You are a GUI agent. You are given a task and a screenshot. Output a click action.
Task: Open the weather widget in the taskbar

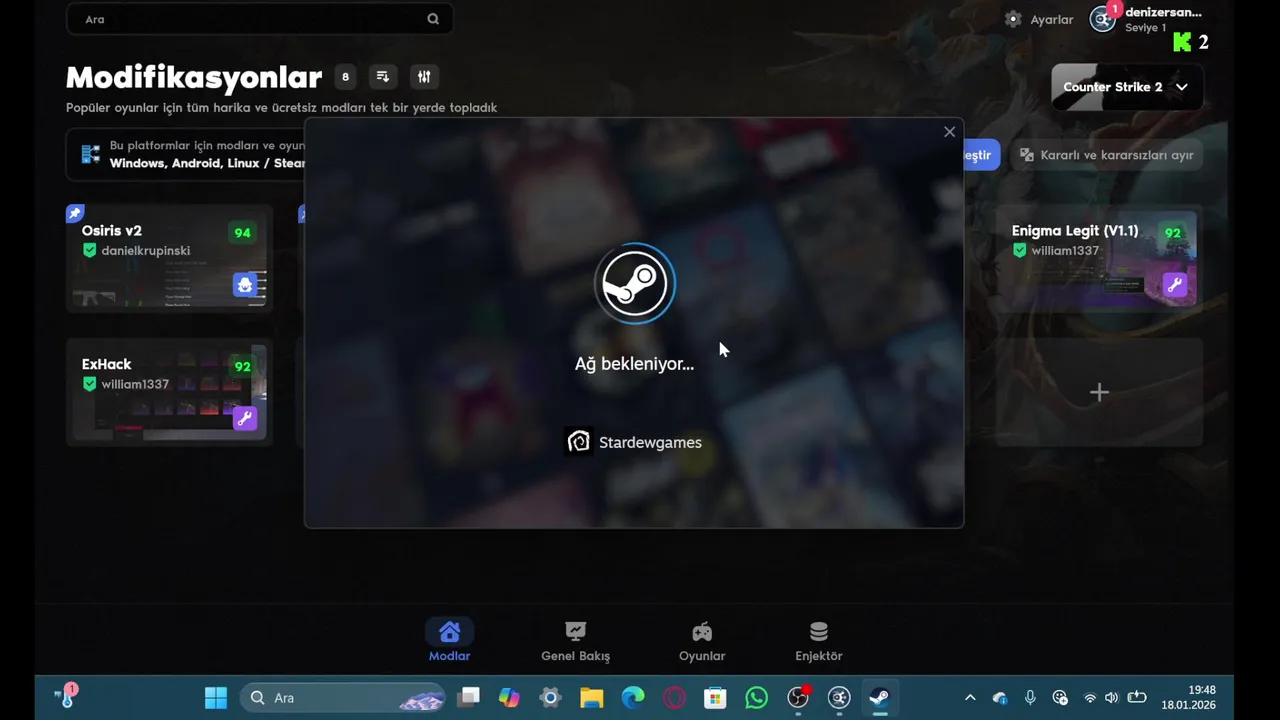tap(66, 696)
